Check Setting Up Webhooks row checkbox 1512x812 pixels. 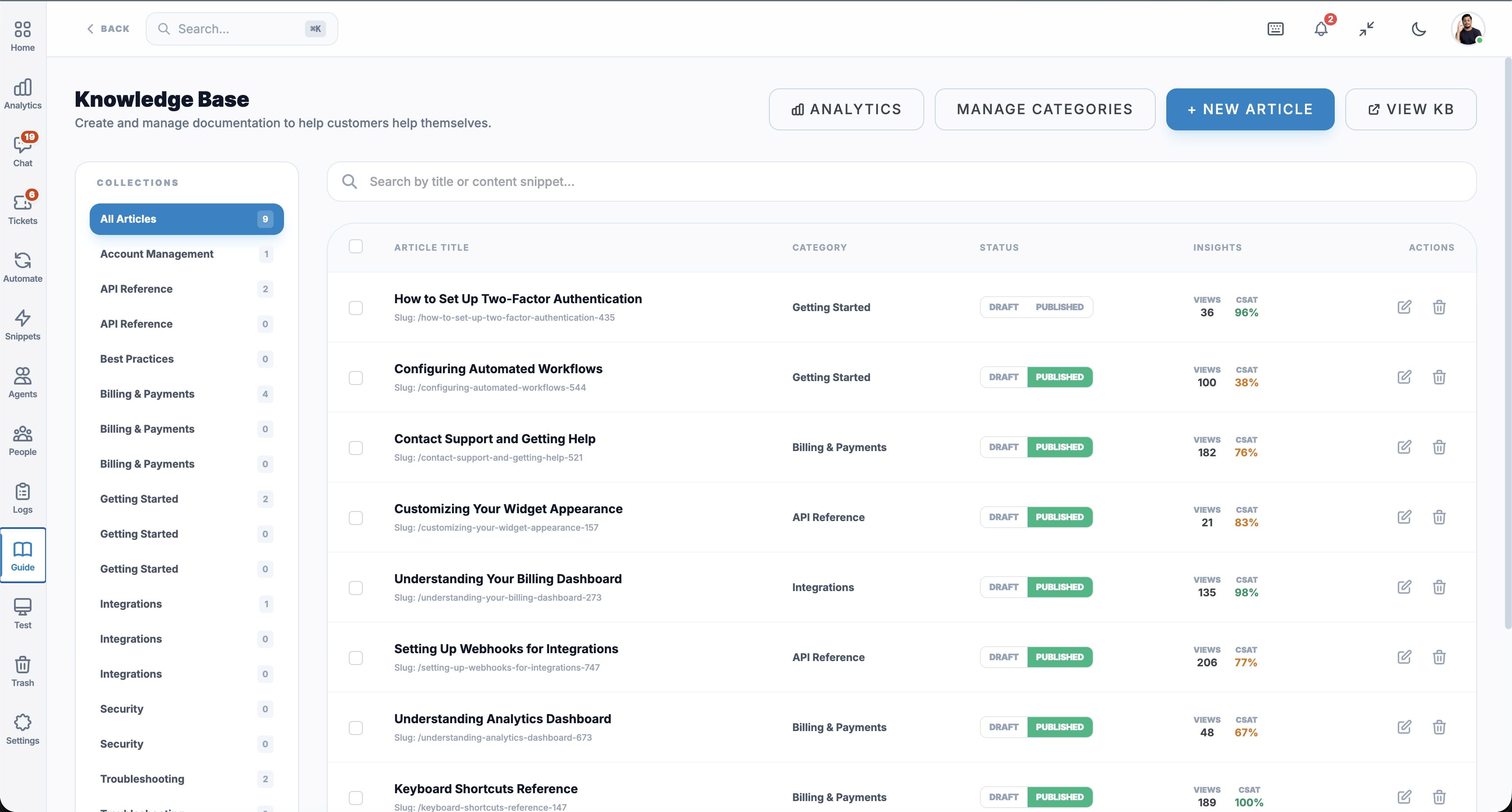[356, 658]
